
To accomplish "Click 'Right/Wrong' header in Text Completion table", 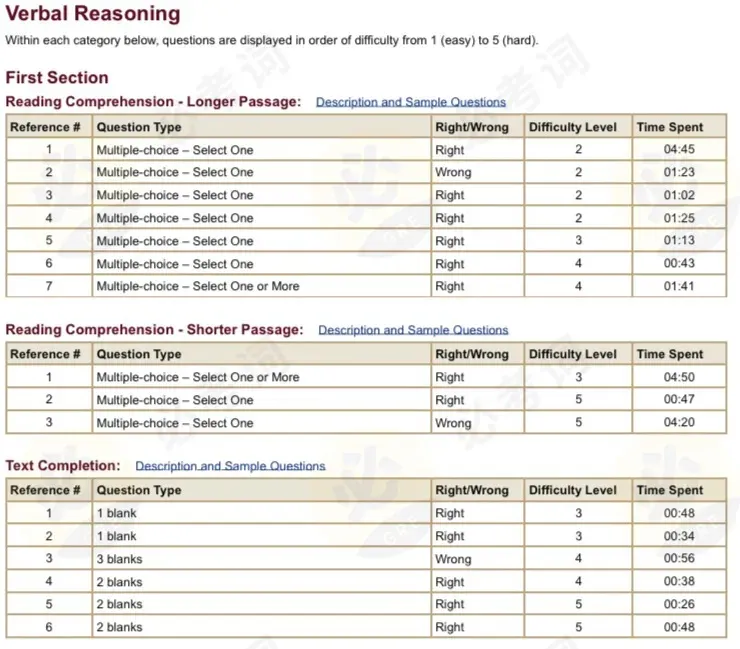I will click(472, 490).
